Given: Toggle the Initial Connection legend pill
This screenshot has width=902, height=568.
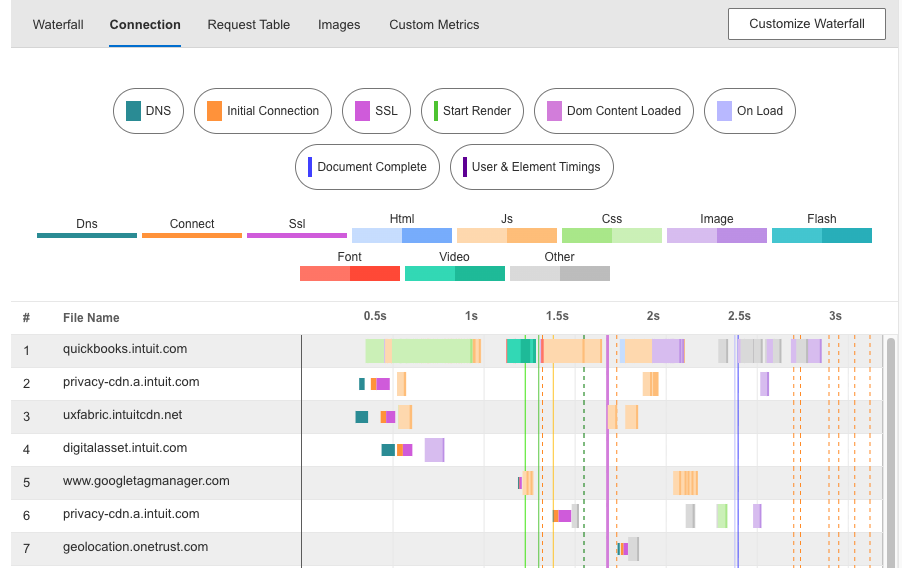Looking at the screenshot, I should [263, 111].
